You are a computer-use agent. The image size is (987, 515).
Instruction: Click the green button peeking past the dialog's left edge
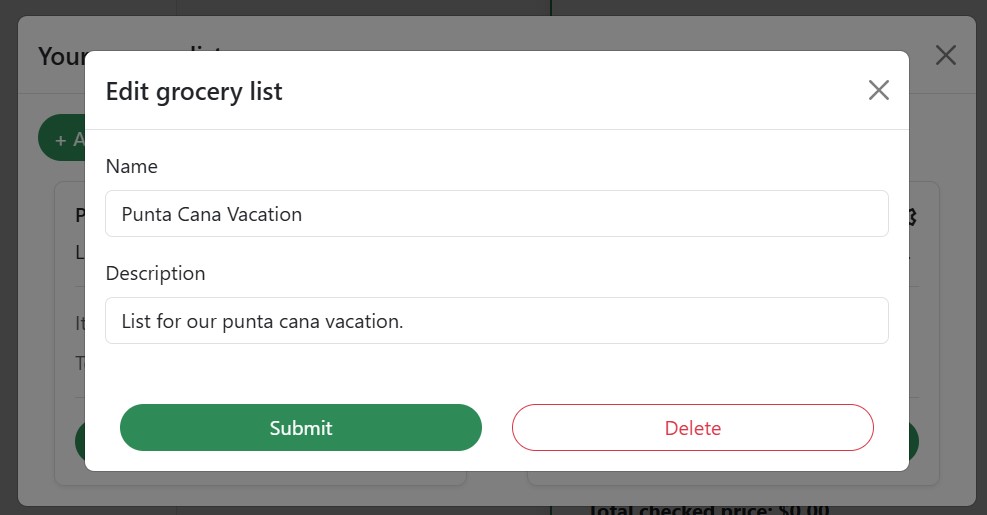pyautogui.click(x=80, y=441)
